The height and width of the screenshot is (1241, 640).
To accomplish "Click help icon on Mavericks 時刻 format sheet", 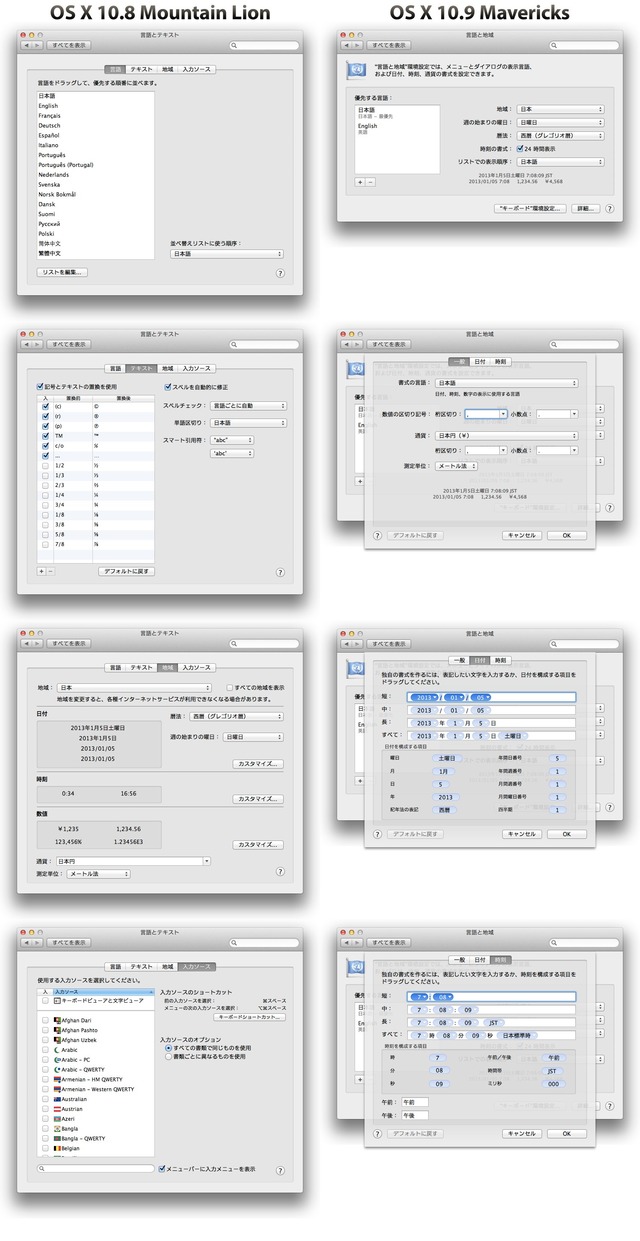I will point(377,1134).
